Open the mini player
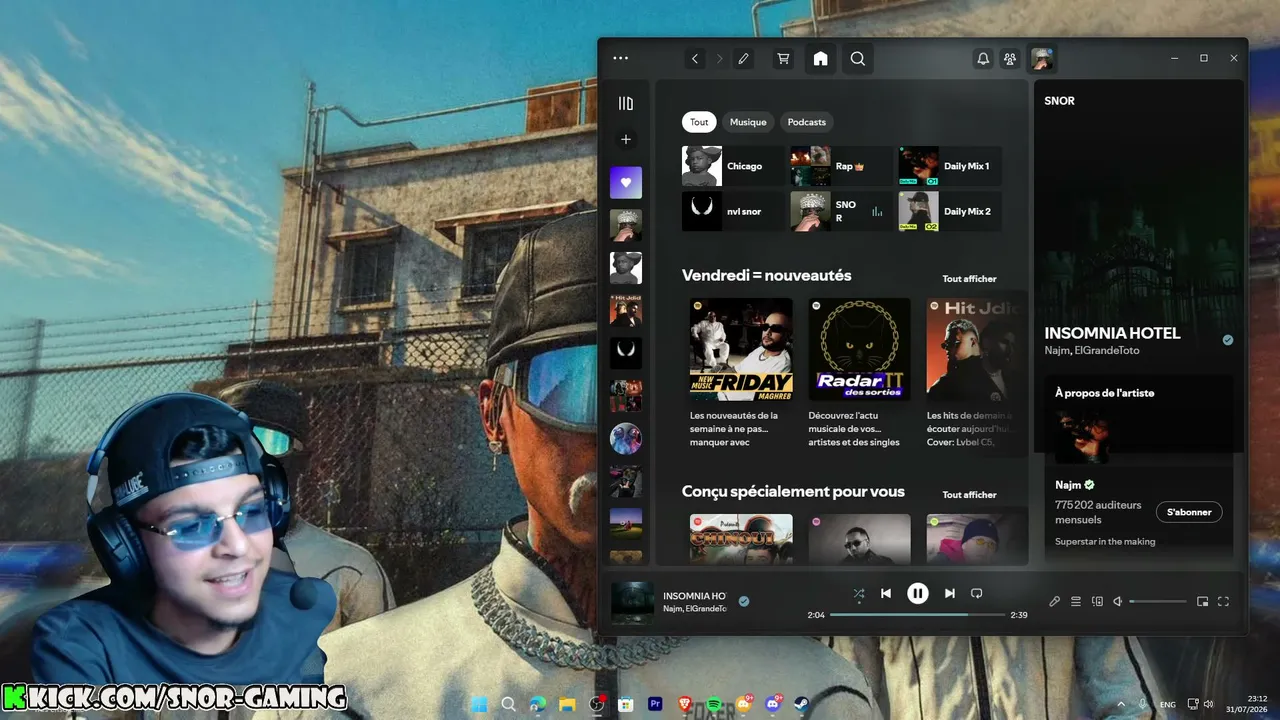This screenshot has height=720, width=1280. (x=1203, y=601)
